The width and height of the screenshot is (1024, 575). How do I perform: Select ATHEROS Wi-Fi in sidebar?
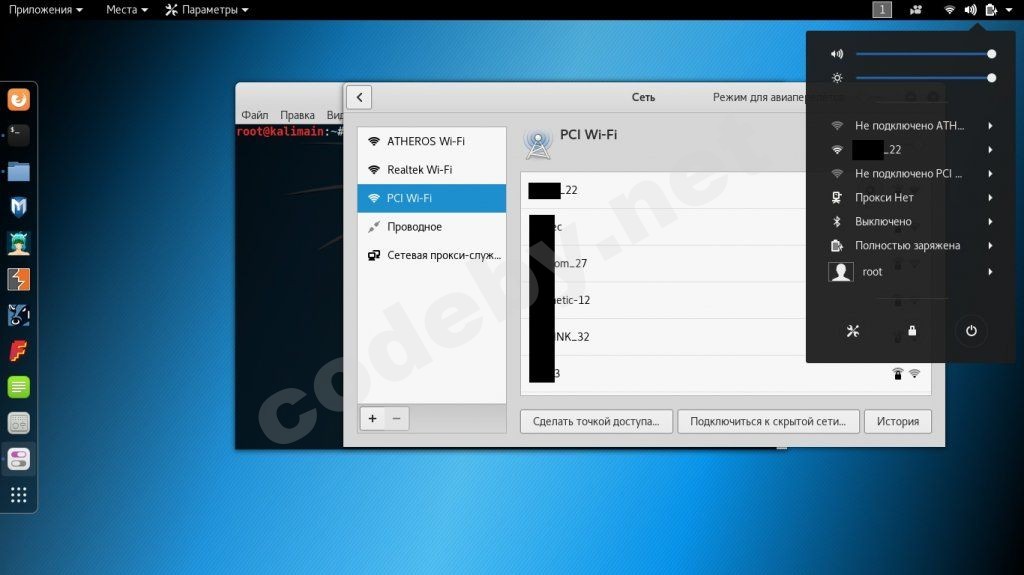[432, 141]
